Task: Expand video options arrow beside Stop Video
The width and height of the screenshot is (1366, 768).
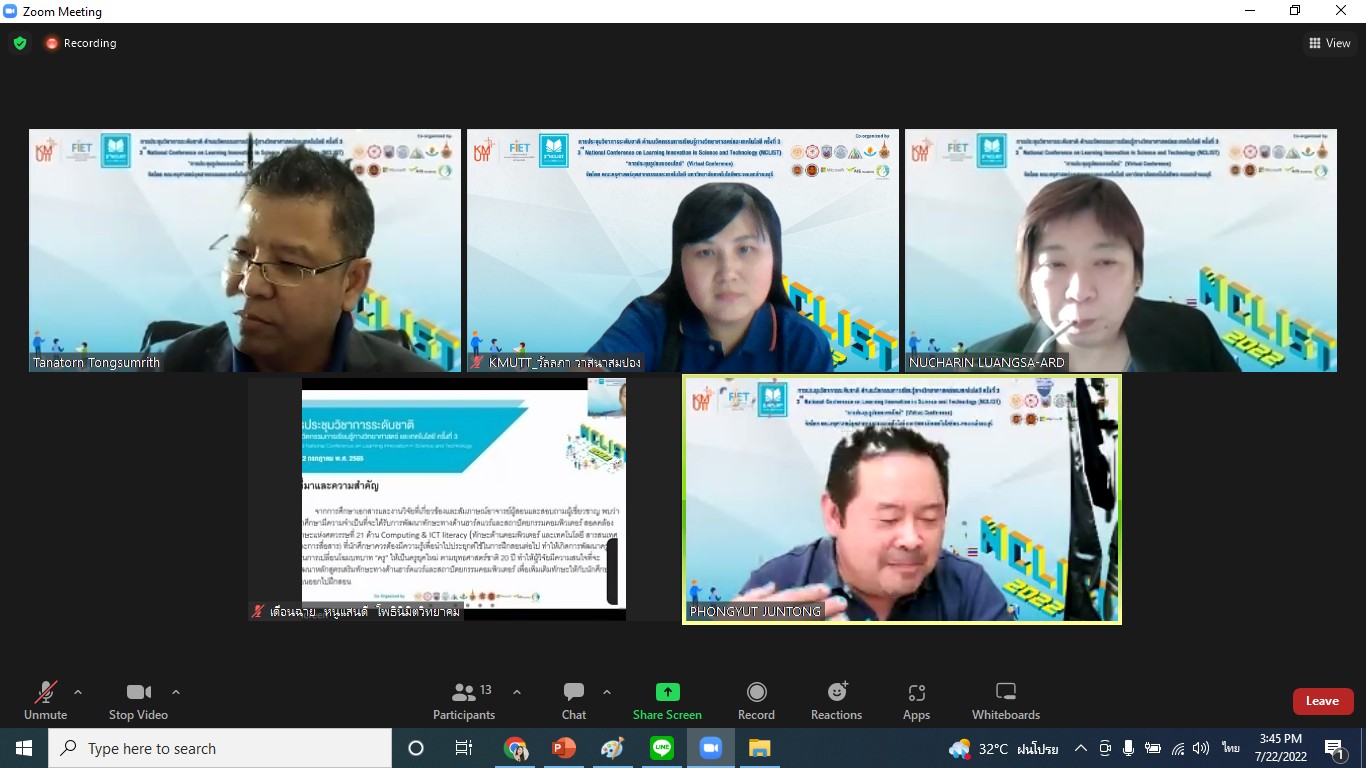Action: click(176, 692)
